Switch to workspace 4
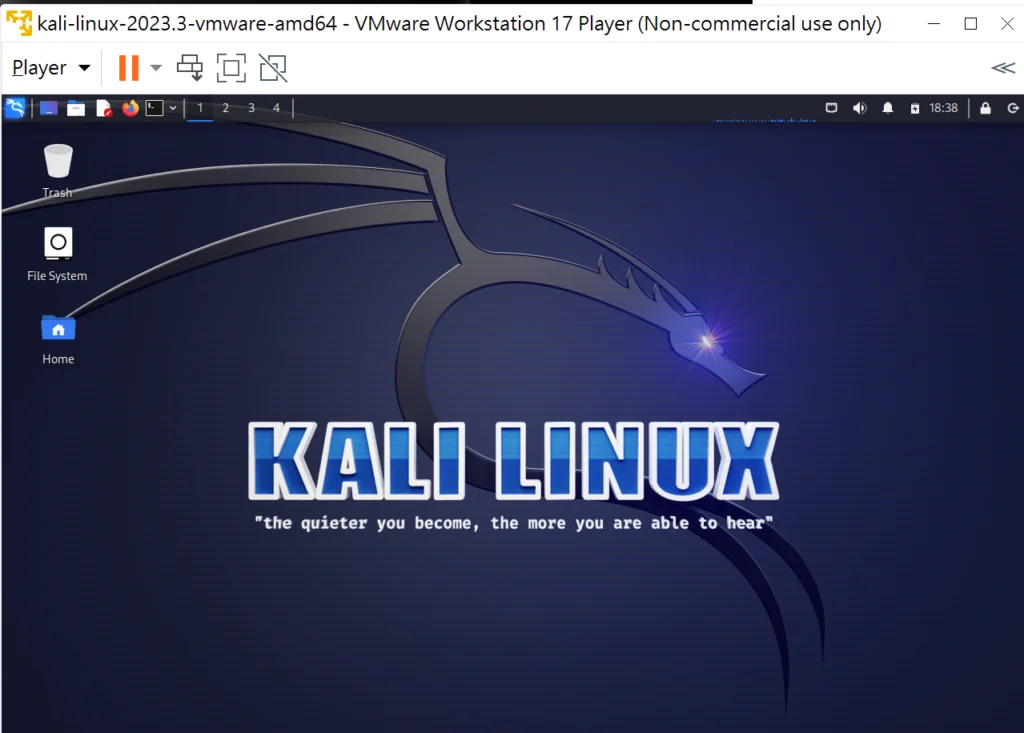 pyautogui.click(x=276, y=108)
